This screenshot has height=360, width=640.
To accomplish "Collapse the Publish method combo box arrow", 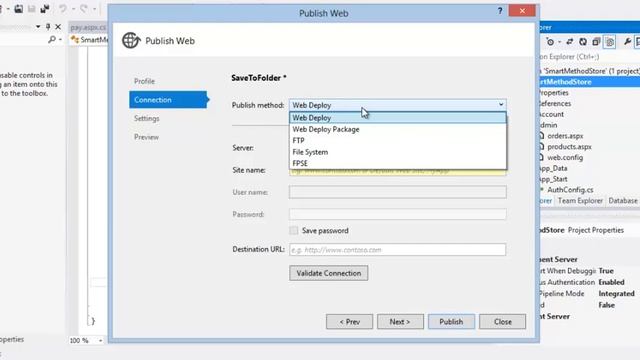I will coord(501,105).
